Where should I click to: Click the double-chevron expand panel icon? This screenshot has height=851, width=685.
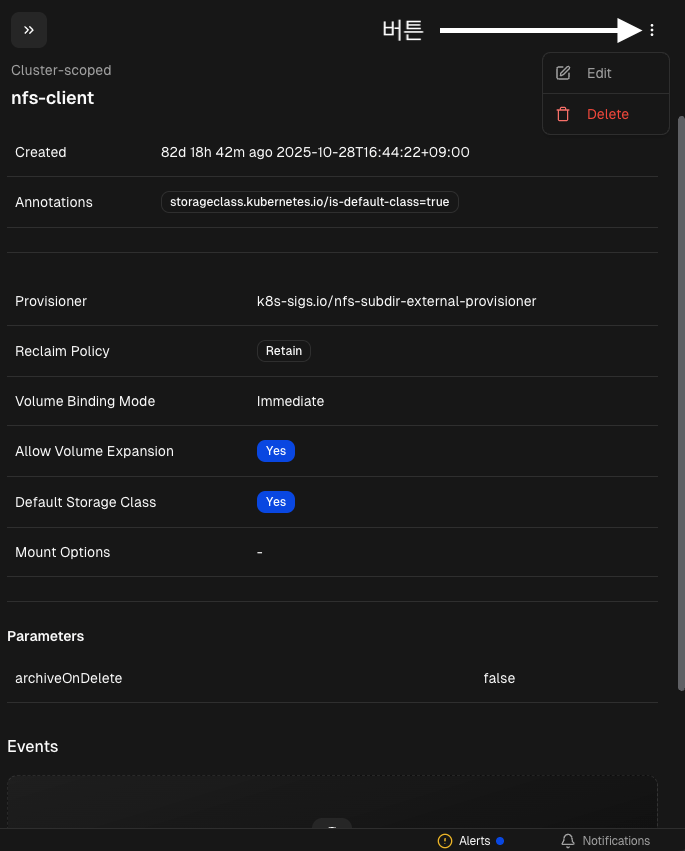point(29,30)
